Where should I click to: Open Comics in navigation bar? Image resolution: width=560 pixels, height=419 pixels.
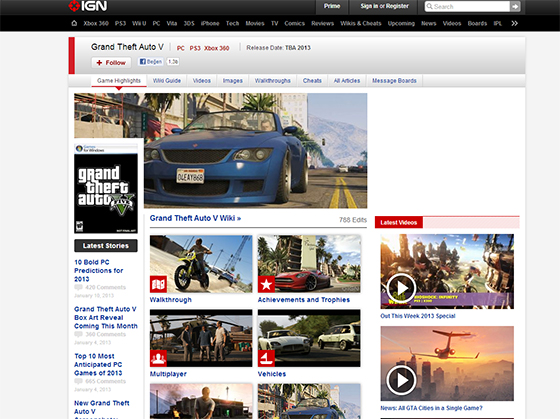(x=294, y=23)
